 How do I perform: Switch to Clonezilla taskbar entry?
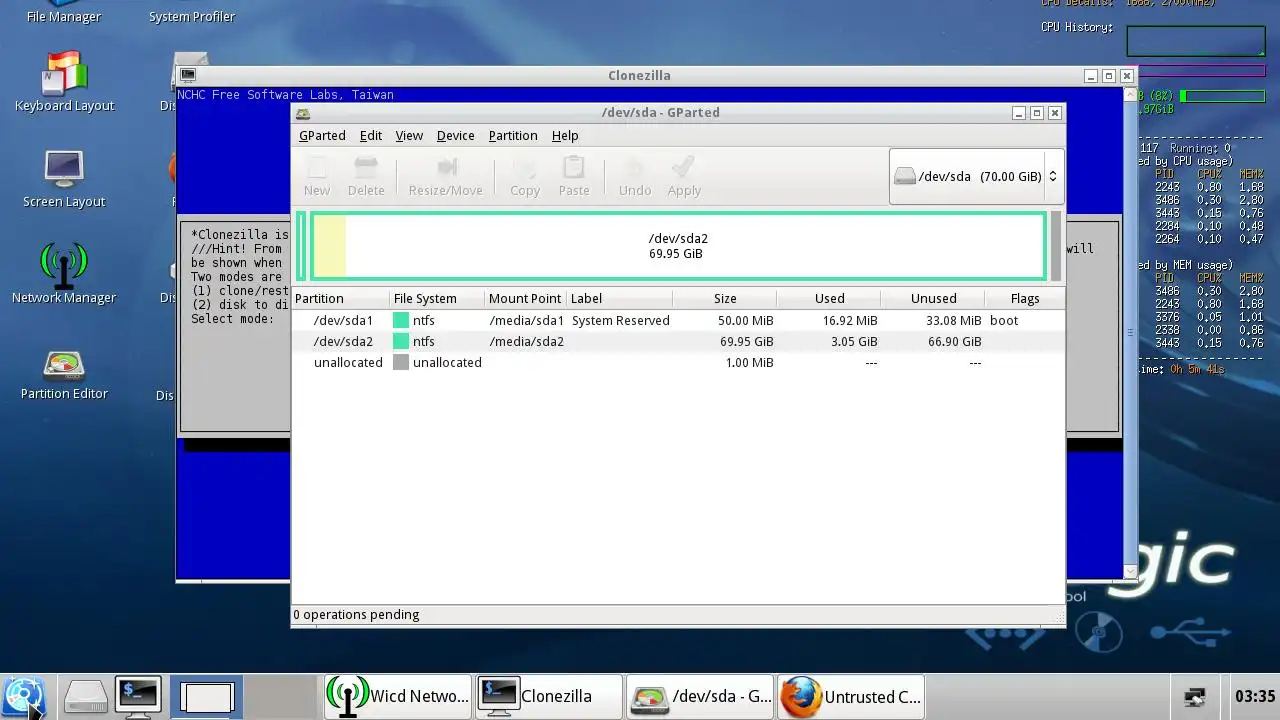[x=548, y=696]
